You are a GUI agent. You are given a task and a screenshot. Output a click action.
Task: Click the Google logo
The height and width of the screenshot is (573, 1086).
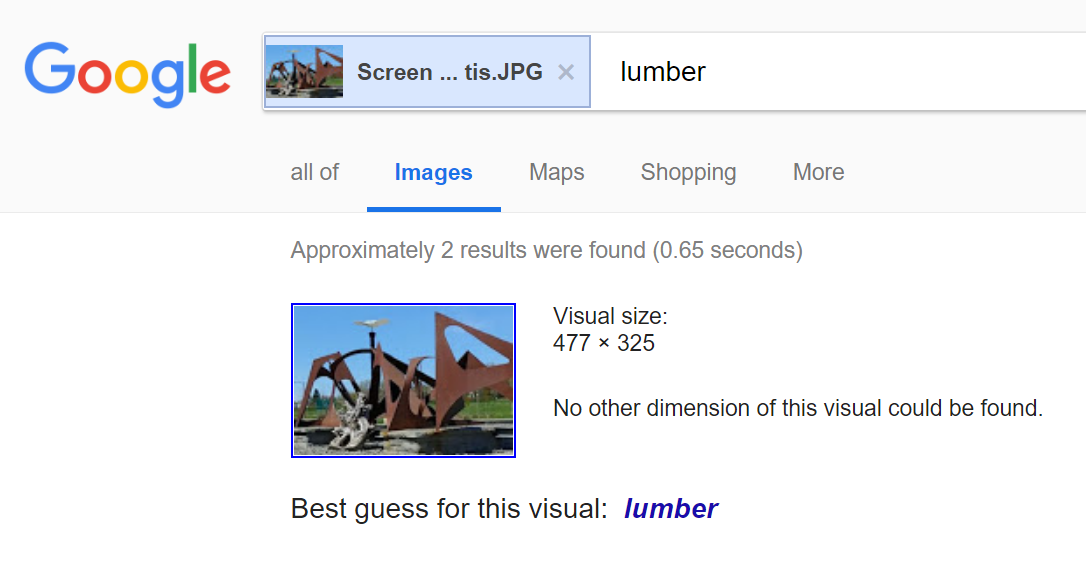point(127,74)
